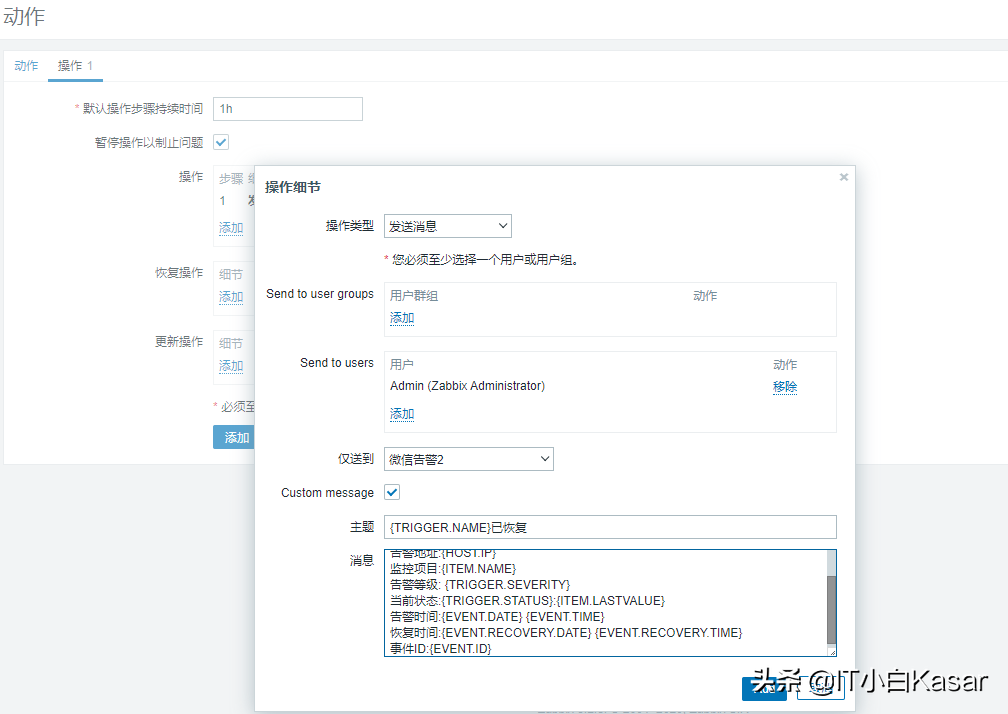Select the 操作 1 tab

[75, 66]
